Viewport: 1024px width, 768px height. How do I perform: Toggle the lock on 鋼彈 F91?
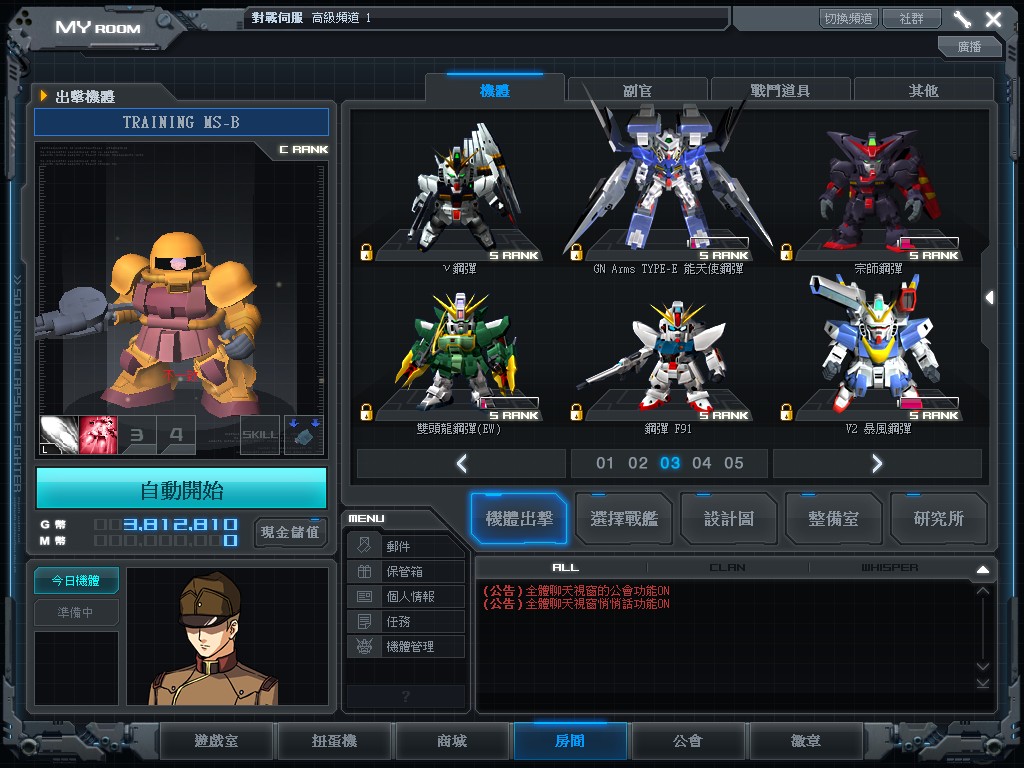click(576, 412)
